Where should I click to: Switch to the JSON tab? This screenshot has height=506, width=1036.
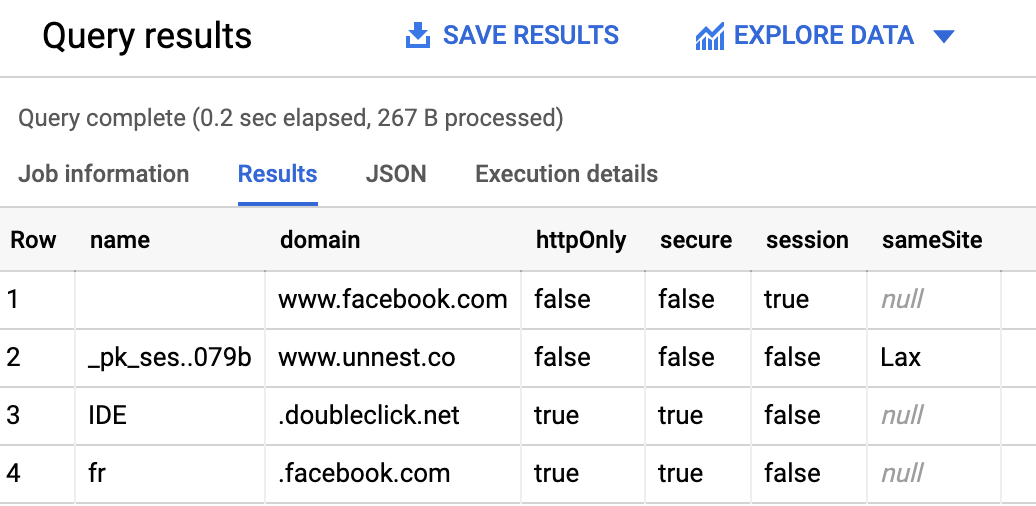coord(396,174)
